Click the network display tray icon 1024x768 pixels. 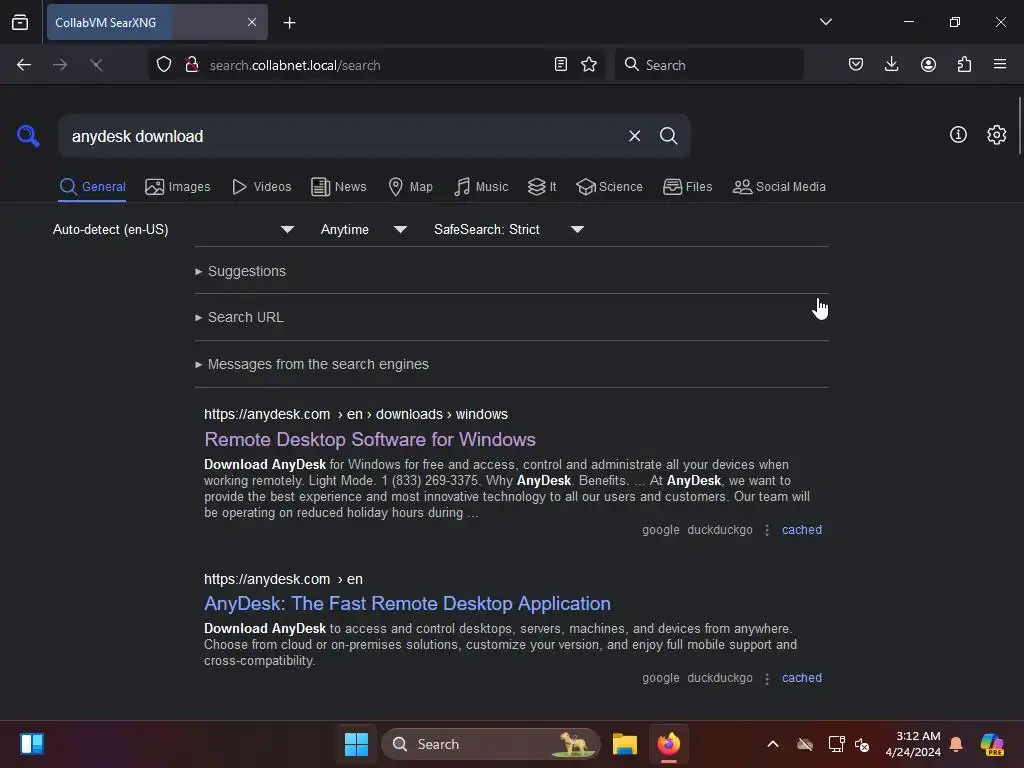pos(836,744)
